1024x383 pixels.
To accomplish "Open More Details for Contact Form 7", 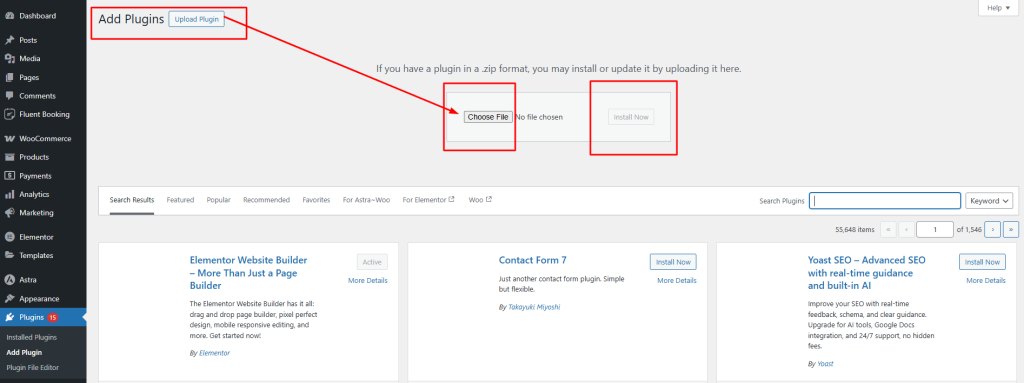I will tap(677, 280).
